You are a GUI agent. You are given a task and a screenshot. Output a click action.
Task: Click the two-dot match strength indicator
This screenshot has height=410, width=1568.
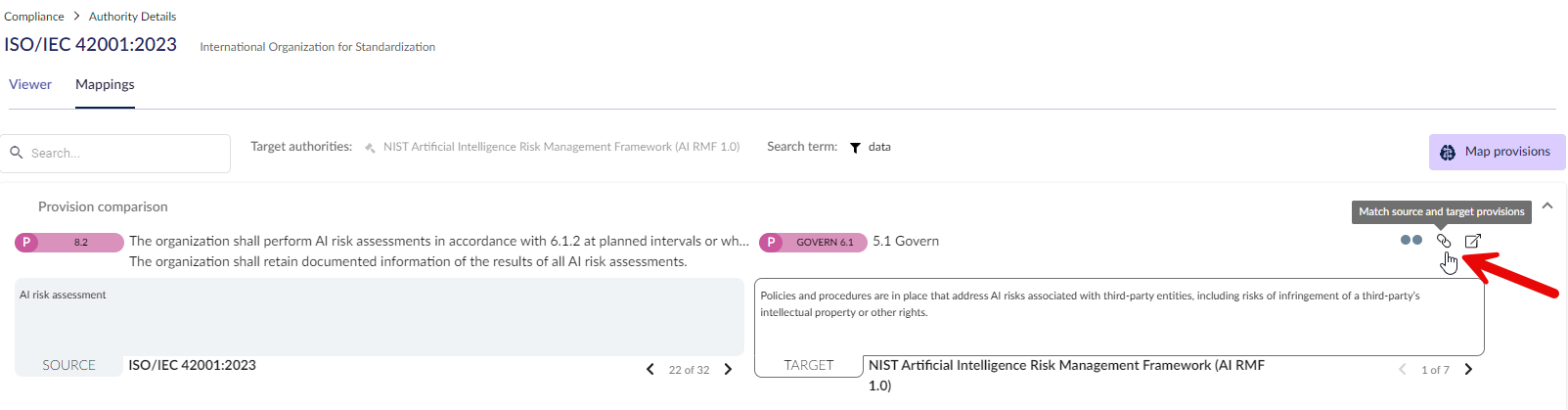1411,240
